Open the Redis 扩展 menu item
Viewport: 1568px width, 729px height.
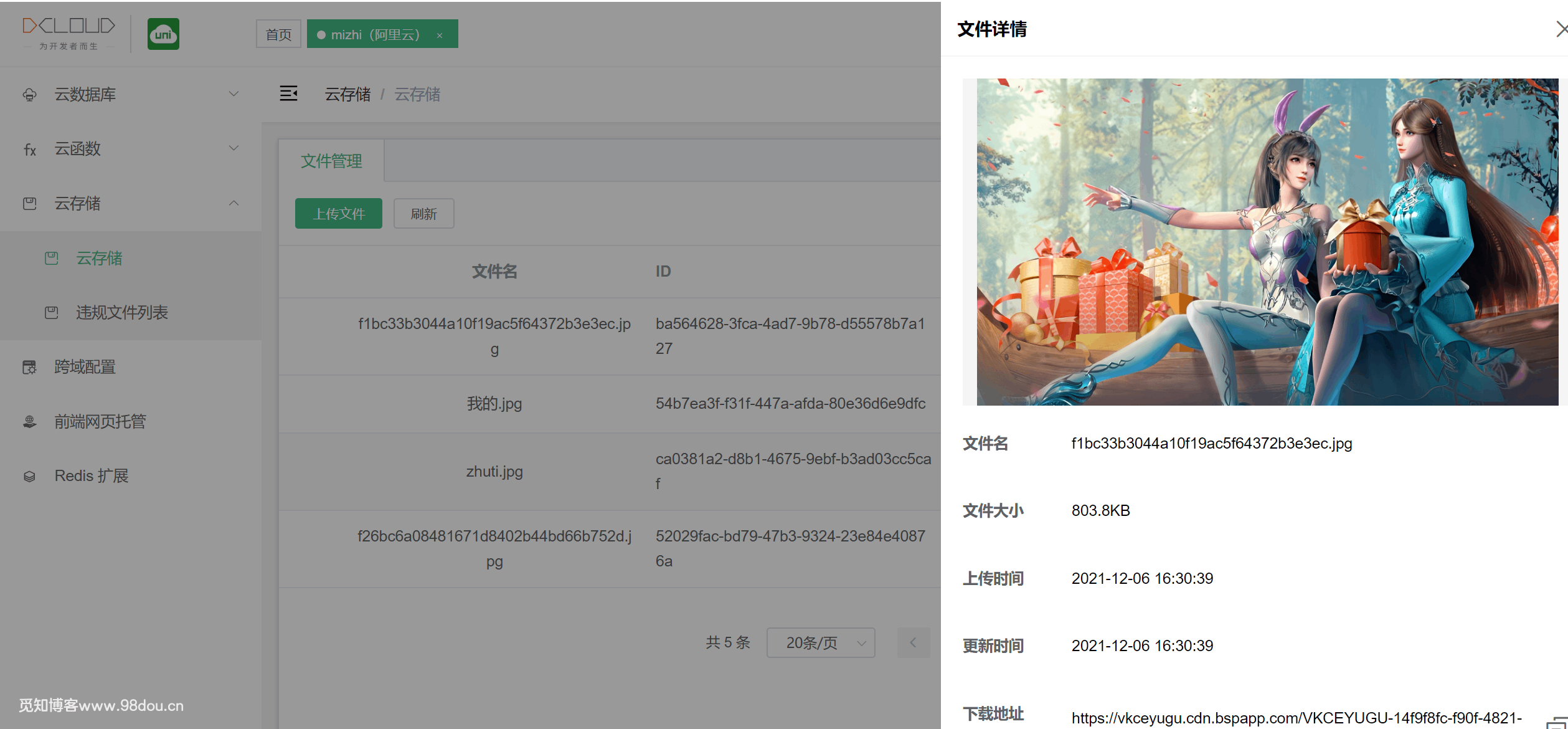click(131, 476)
